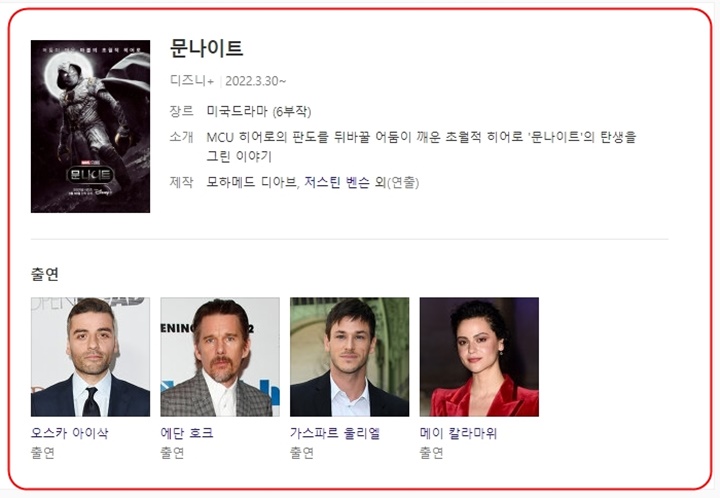The image size is (720, 498).
Task: Click the 오스카 아이삭 name link
Action: [x=69, y=433]
